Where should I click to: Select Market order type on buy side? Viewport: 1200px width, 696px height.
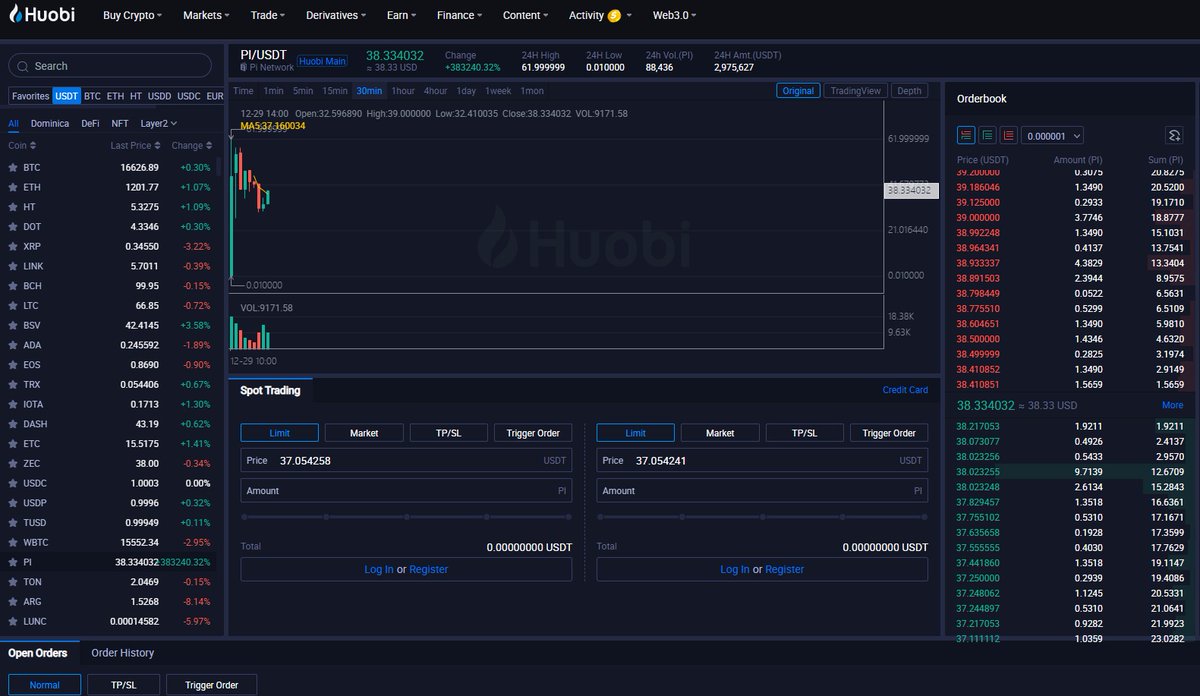tap(364, 433)
